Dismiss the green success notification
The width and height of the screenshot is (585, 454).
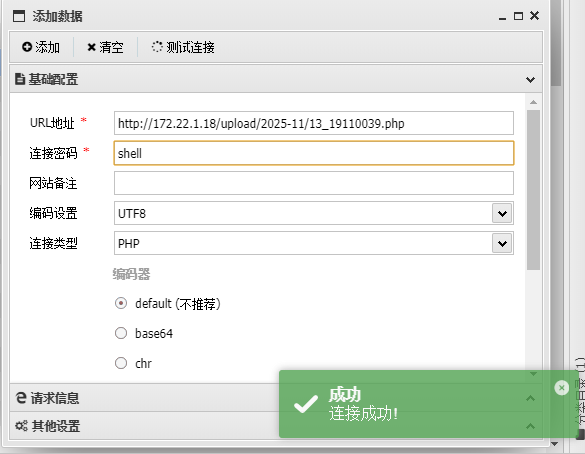pos(561,388)
